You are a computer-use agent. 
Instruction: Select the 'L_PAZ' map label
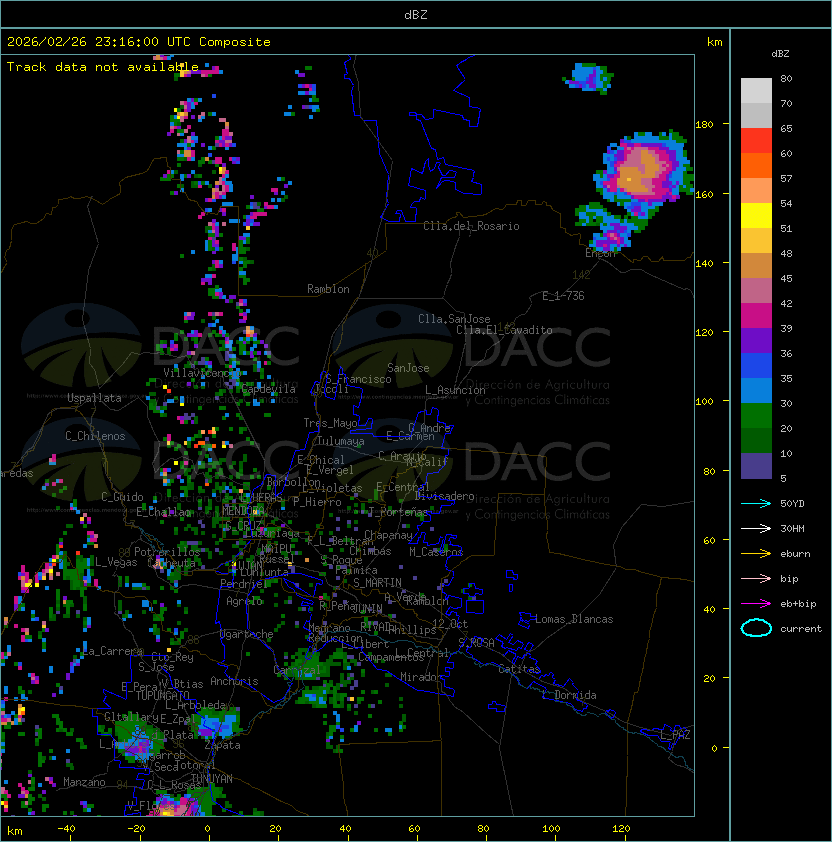pos(675,735)
